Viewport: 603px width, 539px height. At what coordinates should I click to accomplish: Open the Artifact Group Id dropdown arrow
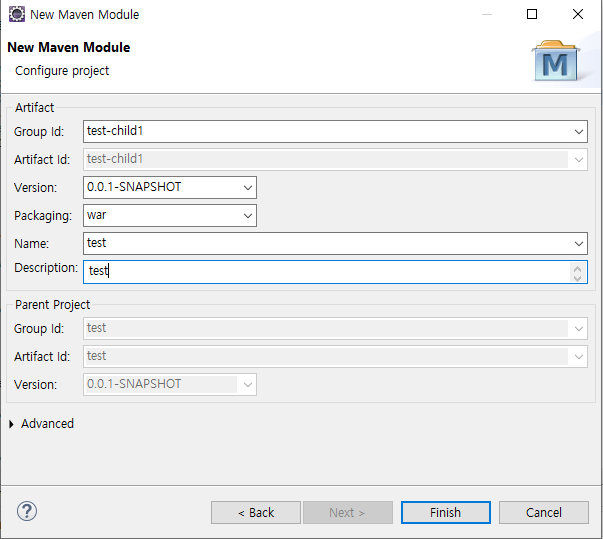pyautogui.click(x=578, y=131)
